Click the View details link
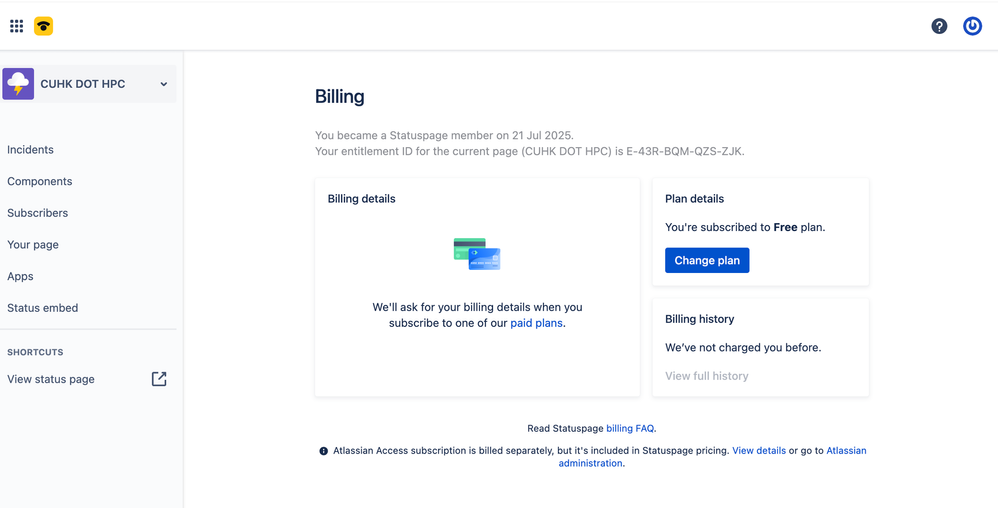The height and width of the screenshot is (508, 998). pyautogui.click(x=759, y=450)
